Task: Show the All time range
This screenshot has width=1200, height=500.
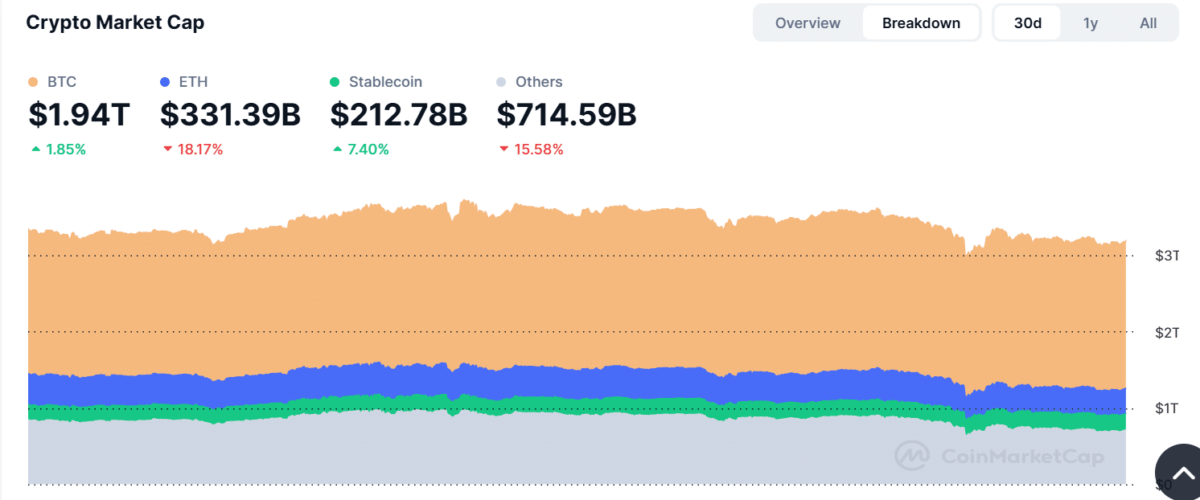Action: 1148,23
